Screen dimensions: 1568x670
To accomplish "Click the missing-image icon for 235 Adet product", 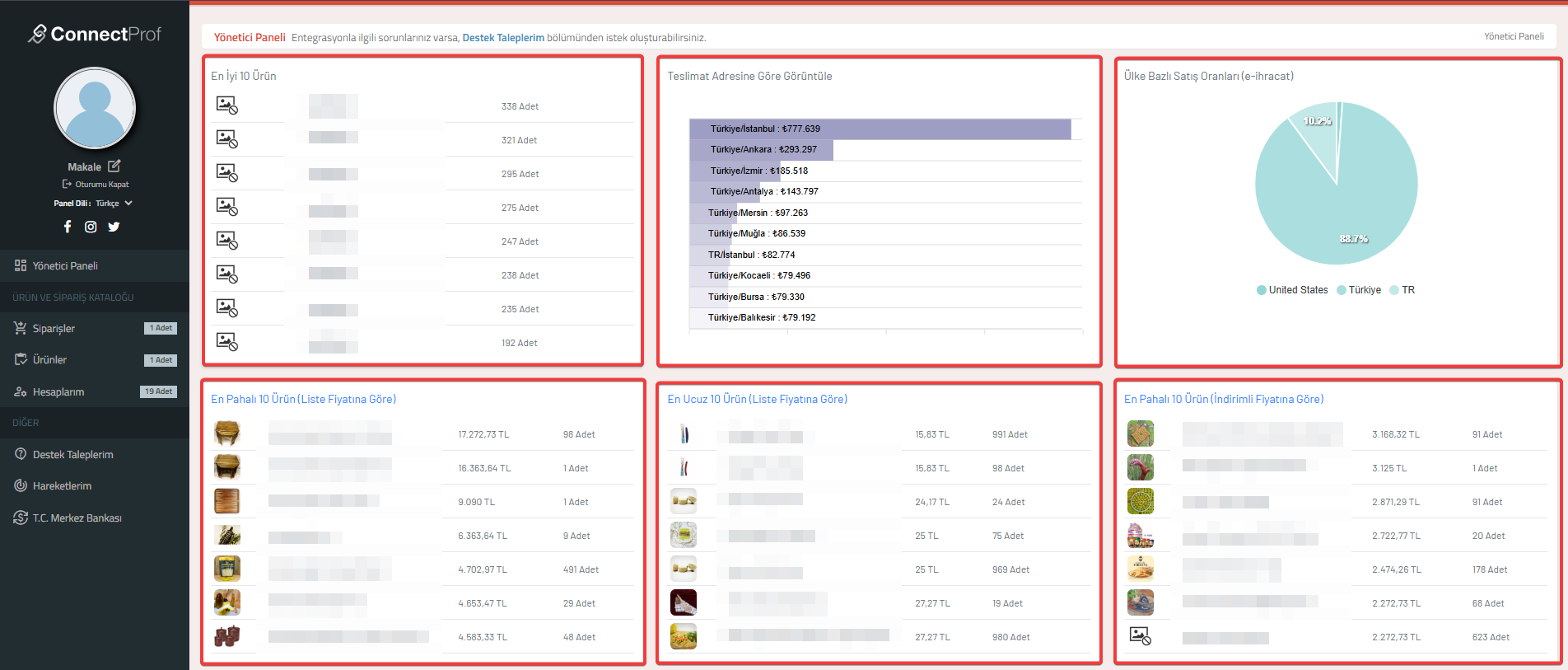I will 227,307.
